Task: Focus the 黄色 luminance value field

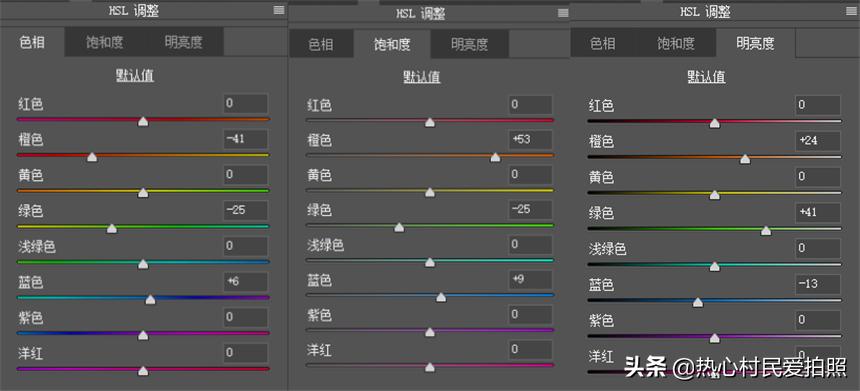Action: (x=818, y=177)
